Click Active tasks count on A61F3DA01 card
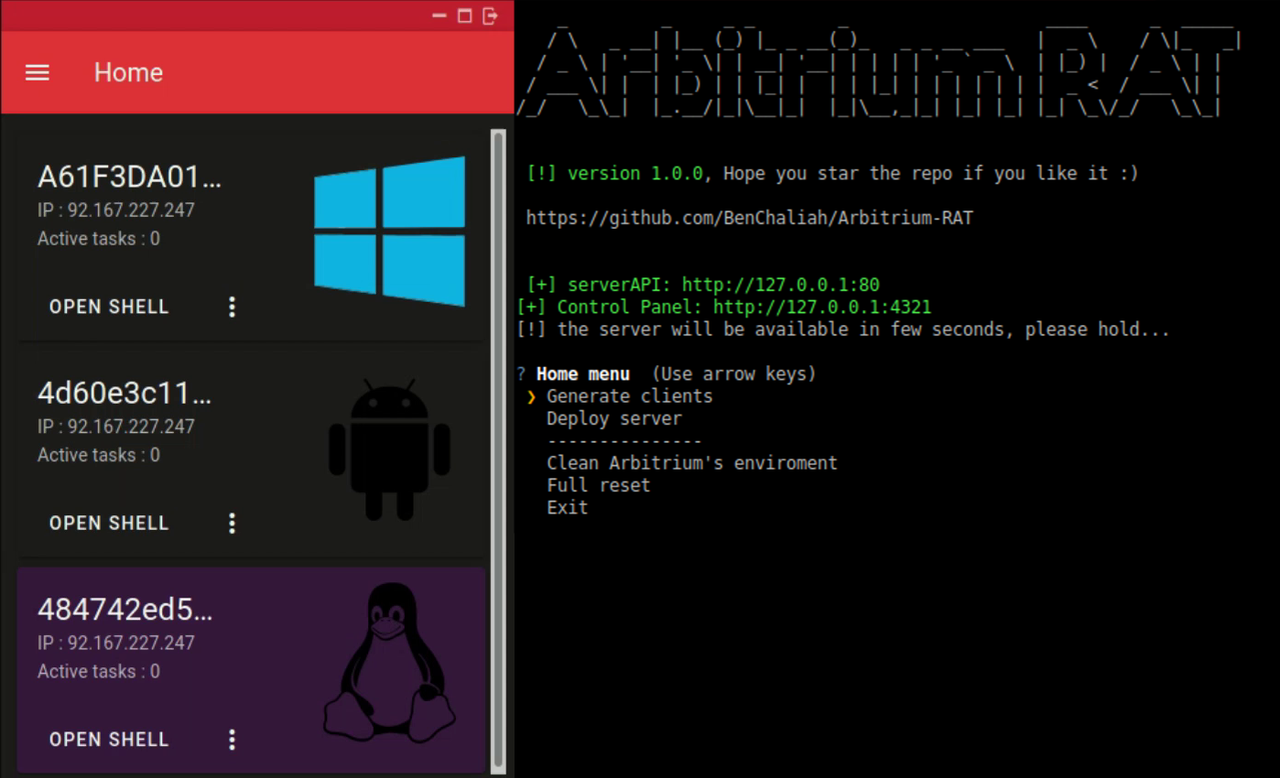 98,239
